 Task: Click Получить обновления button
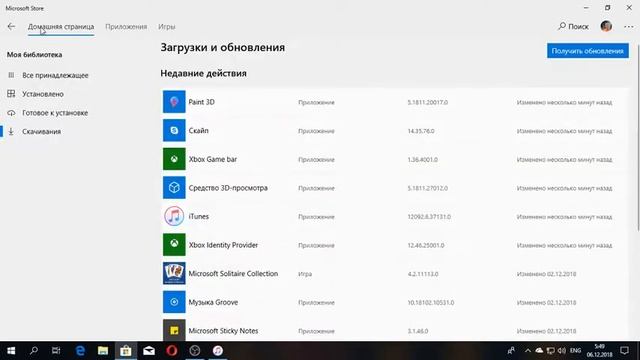coord(588,51)
